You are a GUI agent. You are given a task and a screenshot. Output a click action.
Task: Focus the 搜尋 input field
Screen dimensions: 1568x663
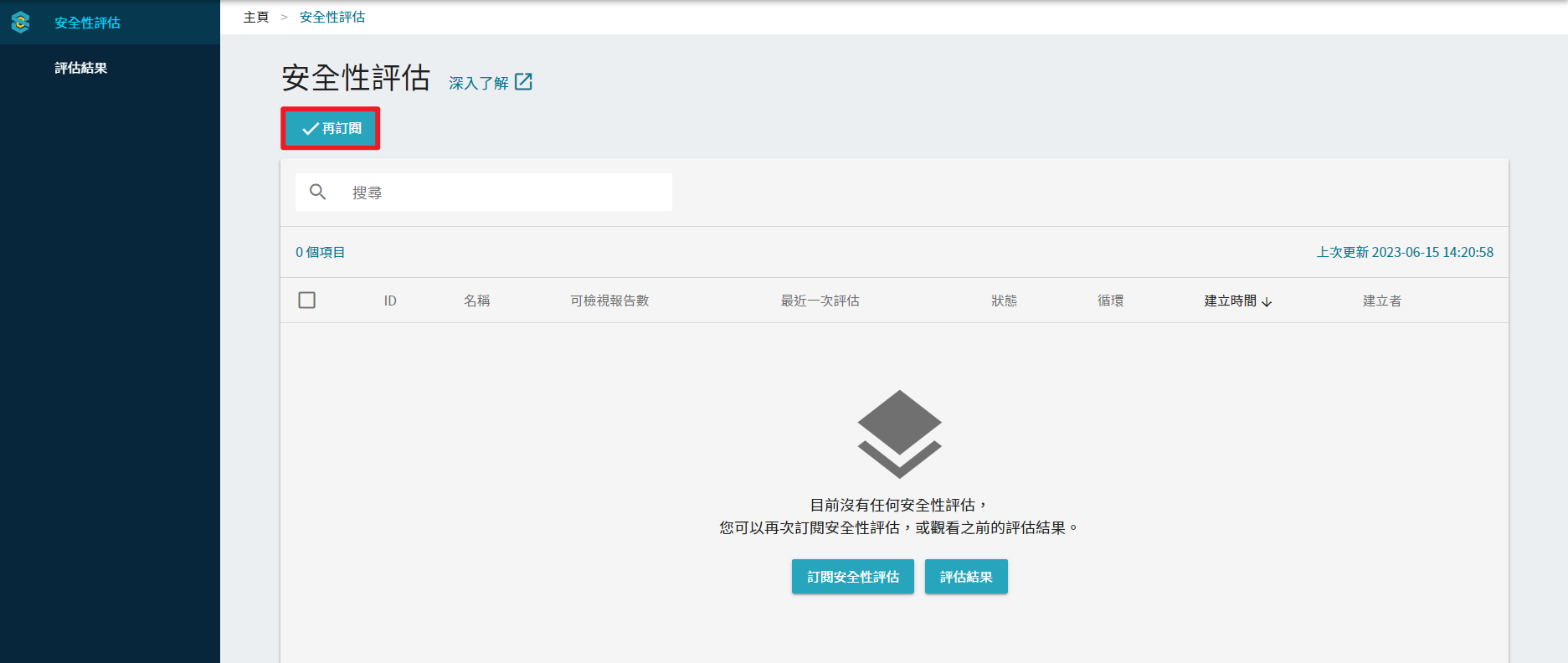(484, 192)
